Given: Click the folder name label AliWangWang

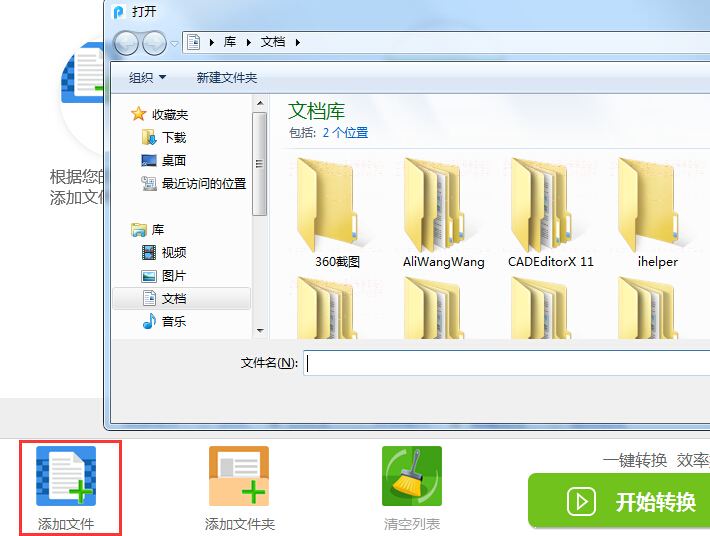Looking at the screenshot, I should point(443,262).
